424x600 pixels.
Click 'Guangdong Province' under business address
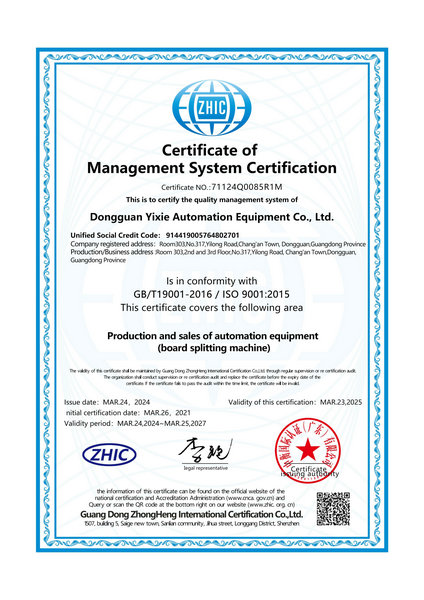click(98, 260)
